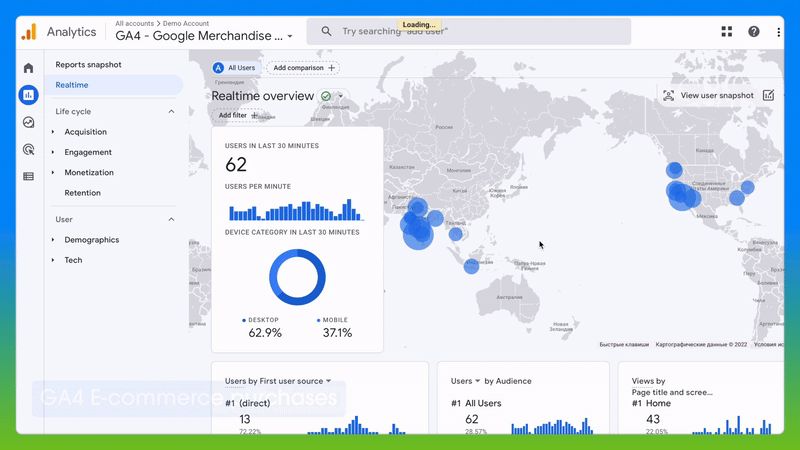Image resolution: width=800 pixels, height=450 pixels.
Task: Click the Add comparison button
Action: coord(304,68)
